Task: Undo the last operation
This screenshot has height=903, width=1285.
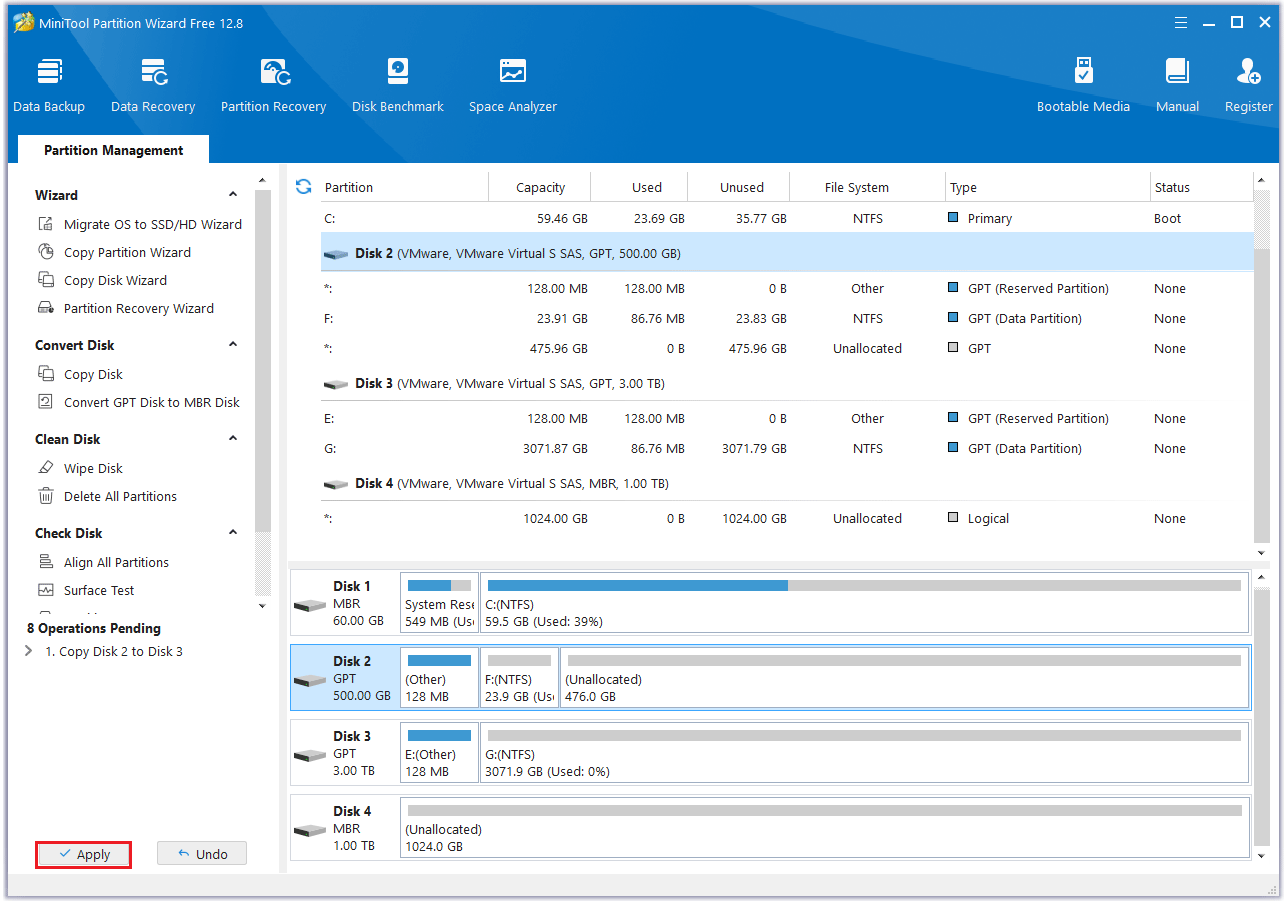Action: click(202, 855)
